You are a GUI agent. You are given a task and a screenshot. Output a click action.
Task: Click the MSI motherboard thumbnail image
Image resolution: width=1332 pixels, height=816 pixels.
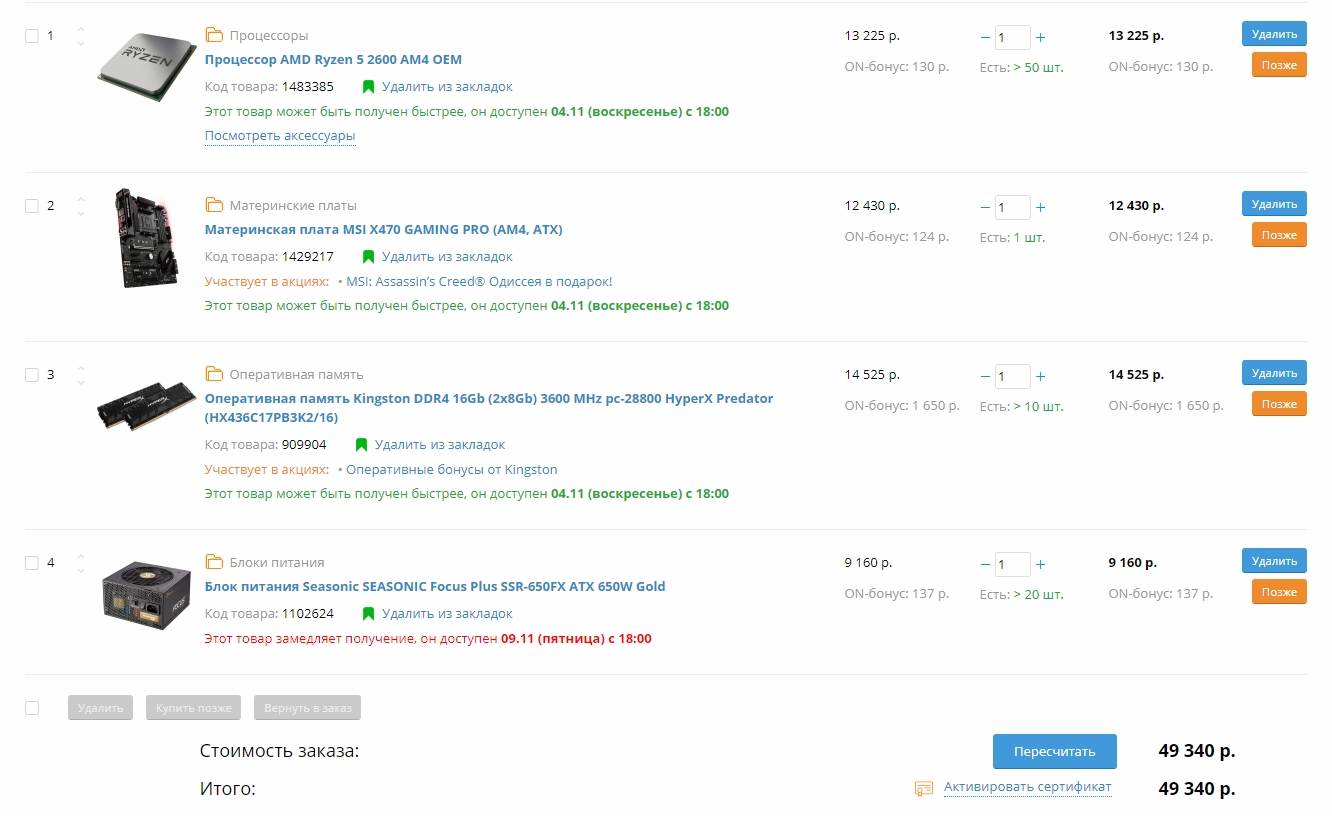pos(147,238)
